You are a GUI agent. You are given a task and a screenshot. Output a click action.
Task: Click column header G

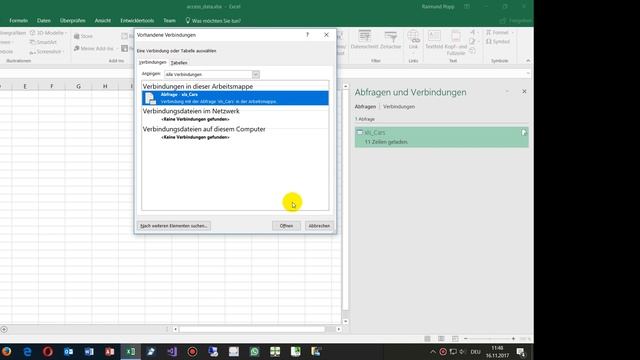coord(78,86)
